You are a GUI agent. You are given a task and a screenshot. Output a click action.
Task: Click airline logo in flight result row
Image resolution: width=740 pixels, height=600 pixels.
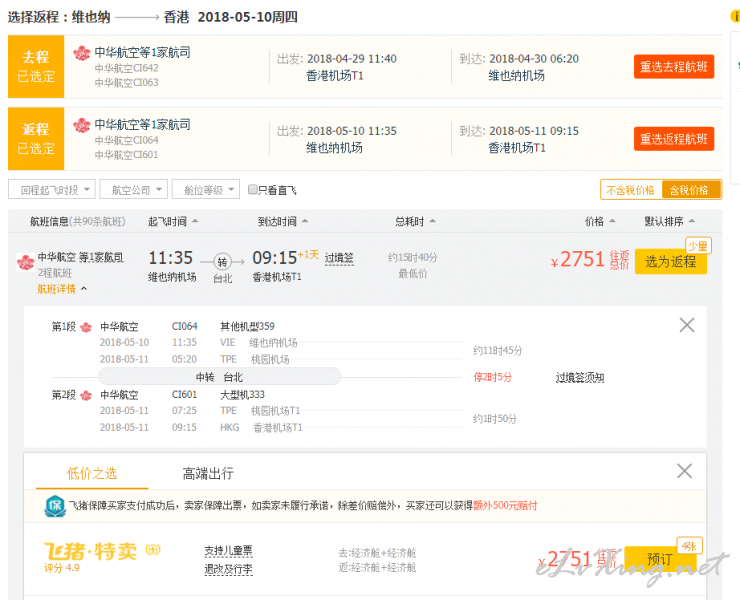pyautogui.click(x=25, y=262)
